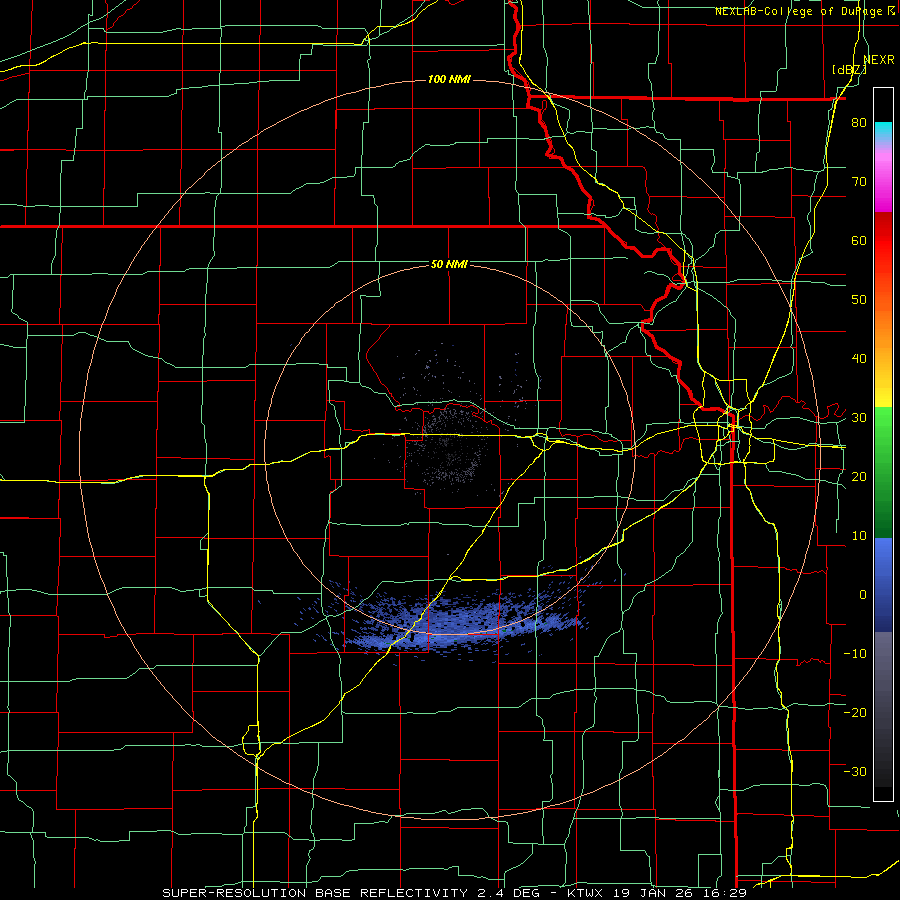Click the 70 value on the dBZ scale

tap(859, 182)
